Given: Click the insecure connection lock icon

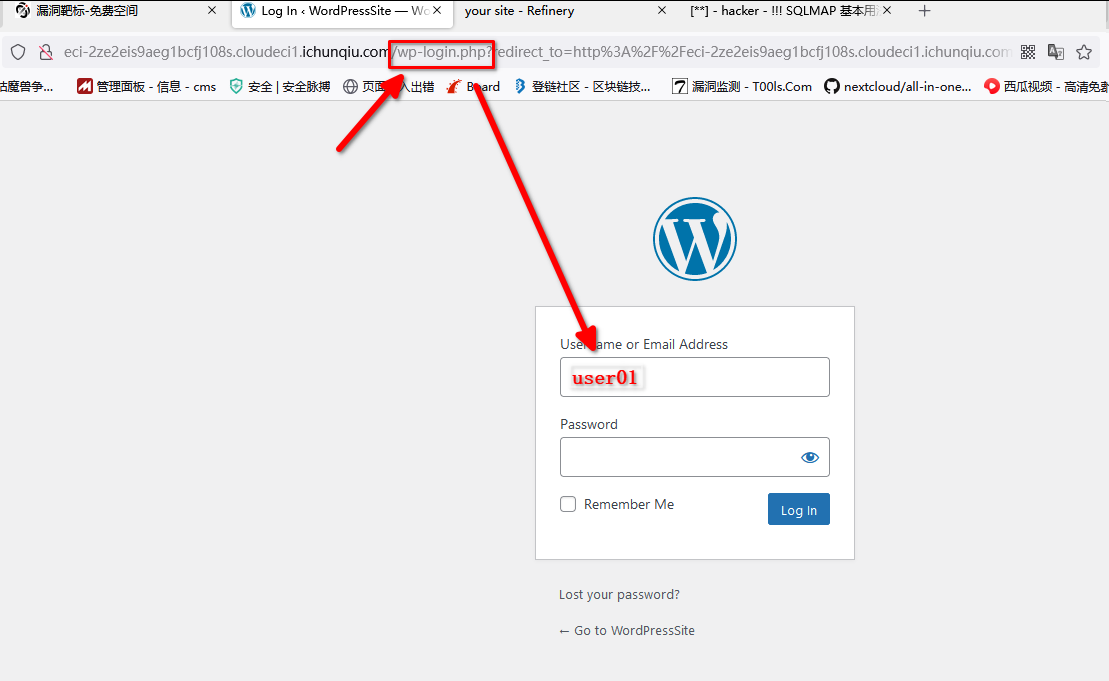Looking at the screenshot, I should (x=45, y=52).
